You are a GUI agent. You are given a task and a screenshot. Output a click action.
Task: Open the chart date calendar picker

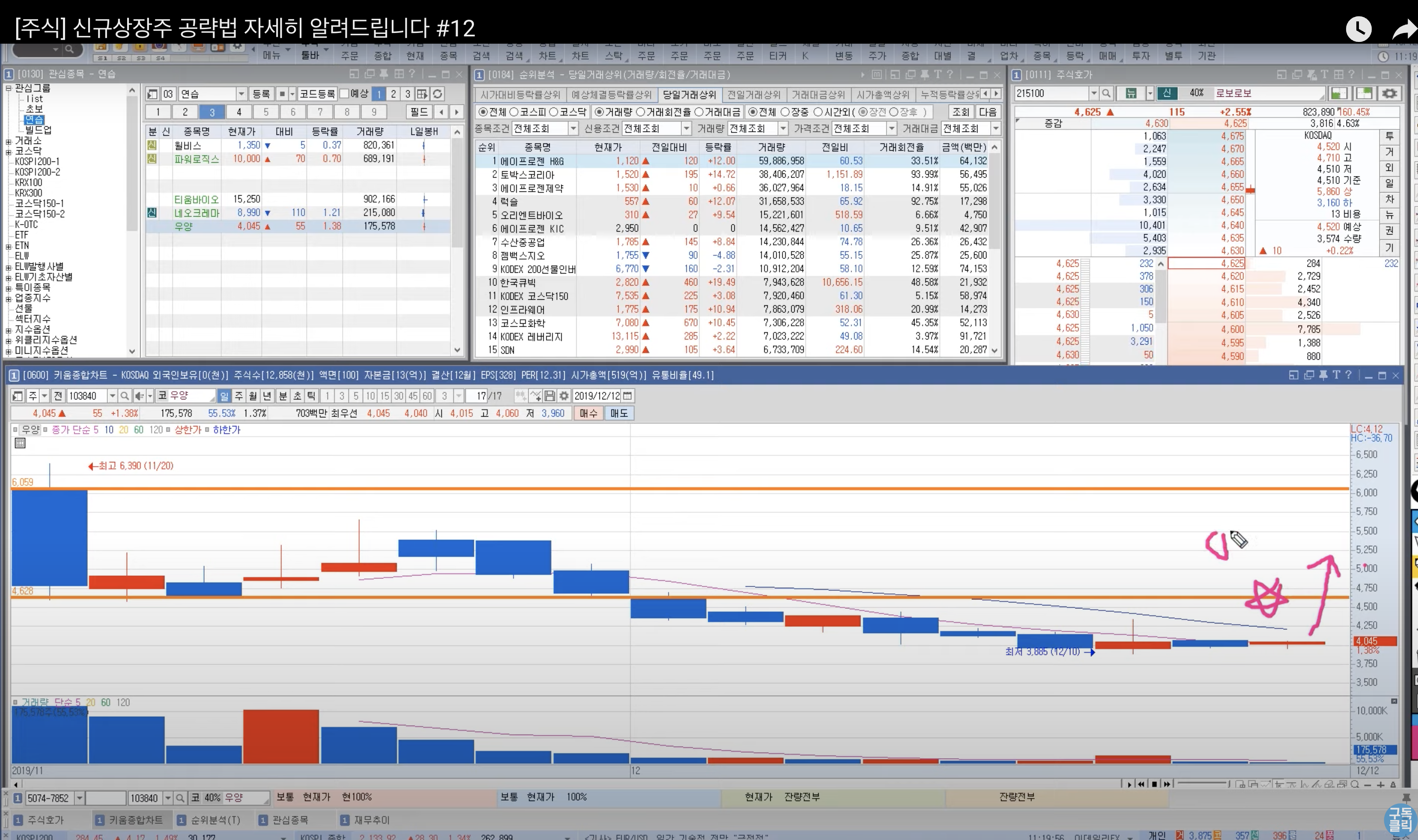[627, 396]
